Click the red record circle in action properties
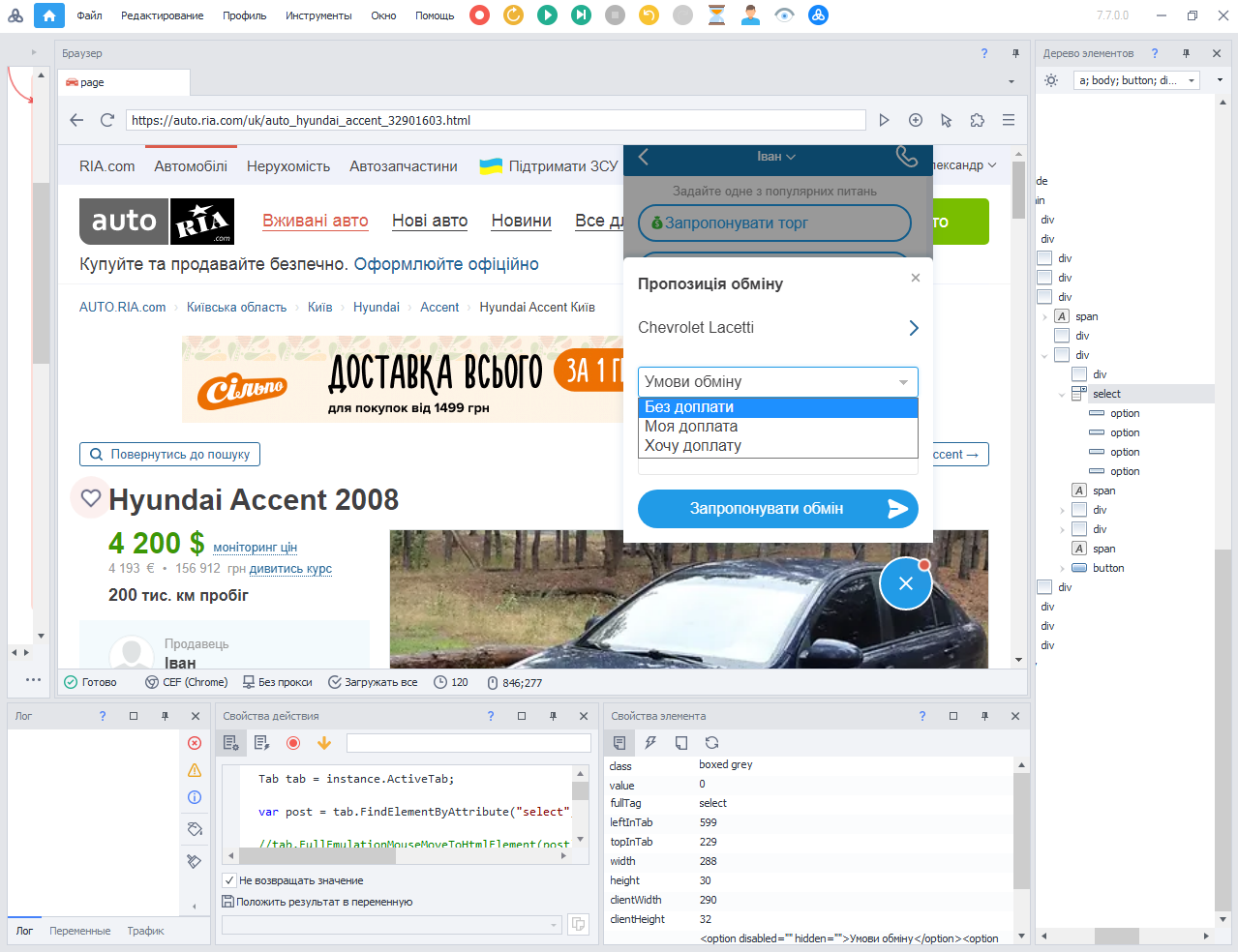Viewport: 1238px width, 952px height. 293,743
